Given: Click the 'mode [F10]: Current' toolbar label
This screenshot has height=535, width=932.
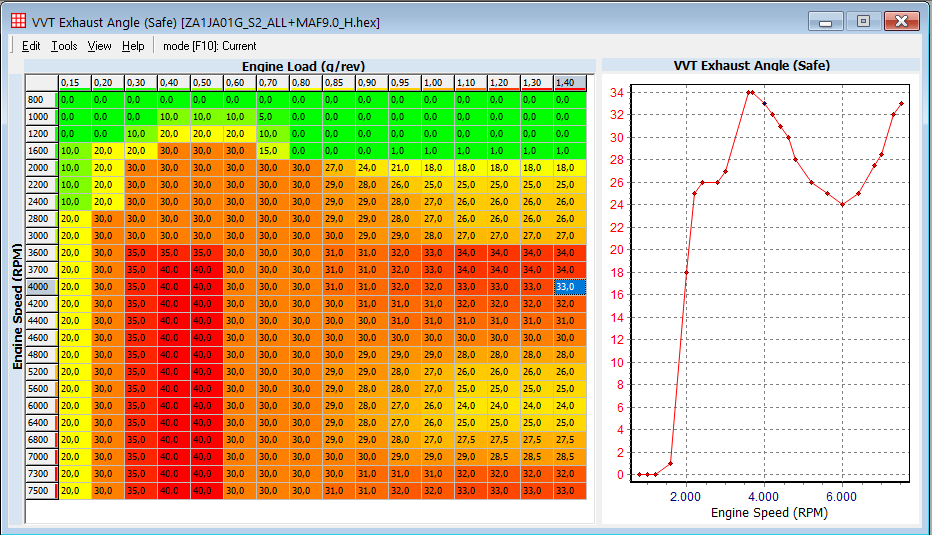Looking at the screenshot, I should coord(209,45).
